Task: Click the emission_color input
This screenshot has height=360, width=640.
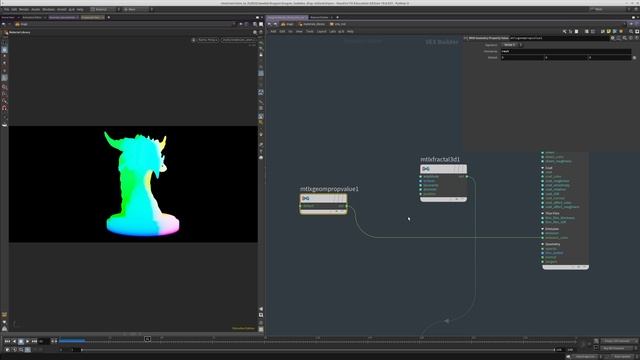Action: point(542,238)
